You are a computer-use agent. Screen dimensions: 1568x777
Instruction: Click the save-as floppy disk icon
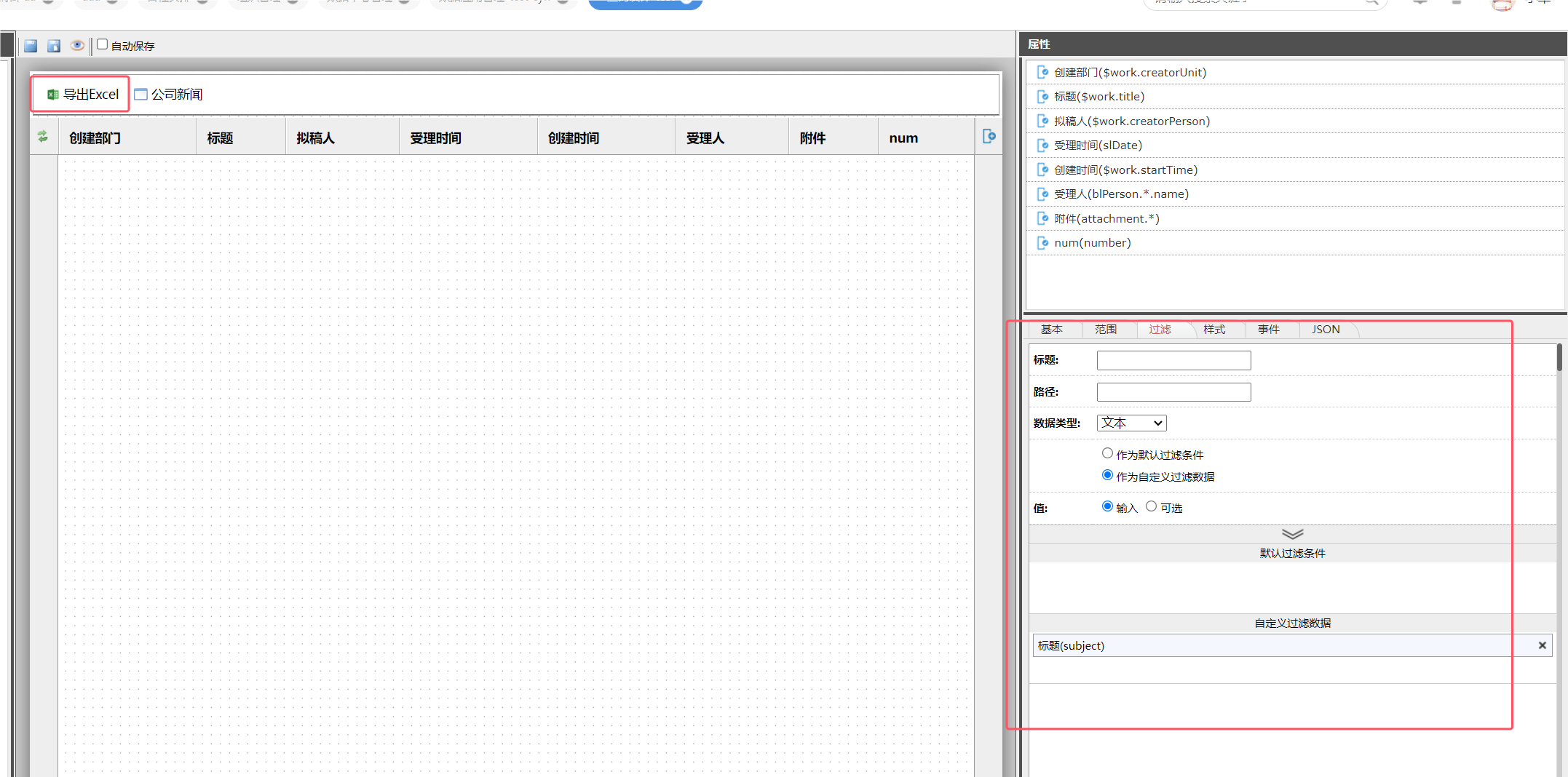54,46
